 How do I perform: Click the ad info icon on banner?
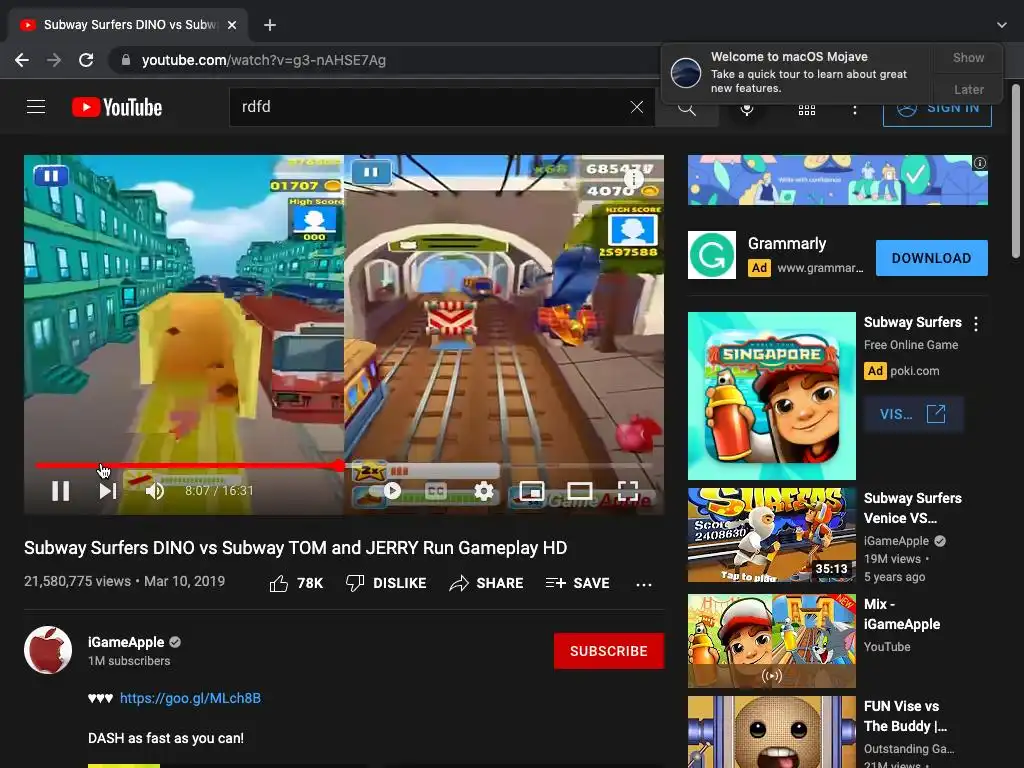980,163
